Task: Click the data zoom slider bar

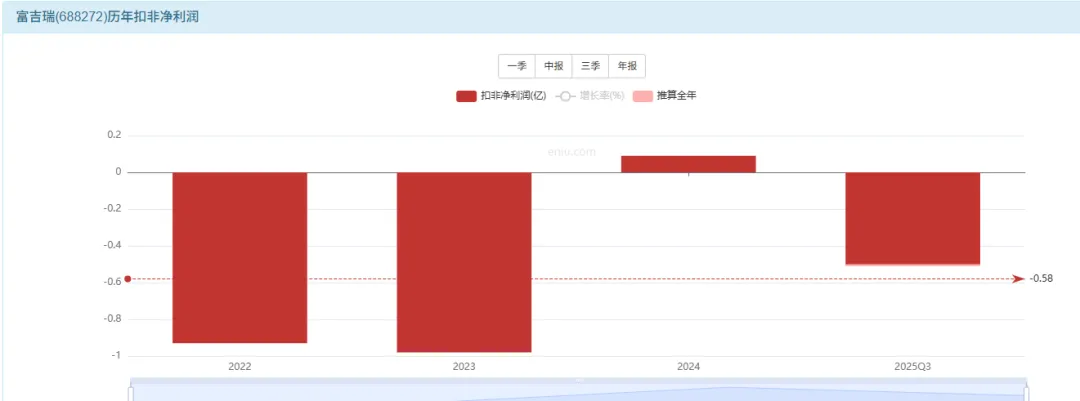Action: coord(579,389)
